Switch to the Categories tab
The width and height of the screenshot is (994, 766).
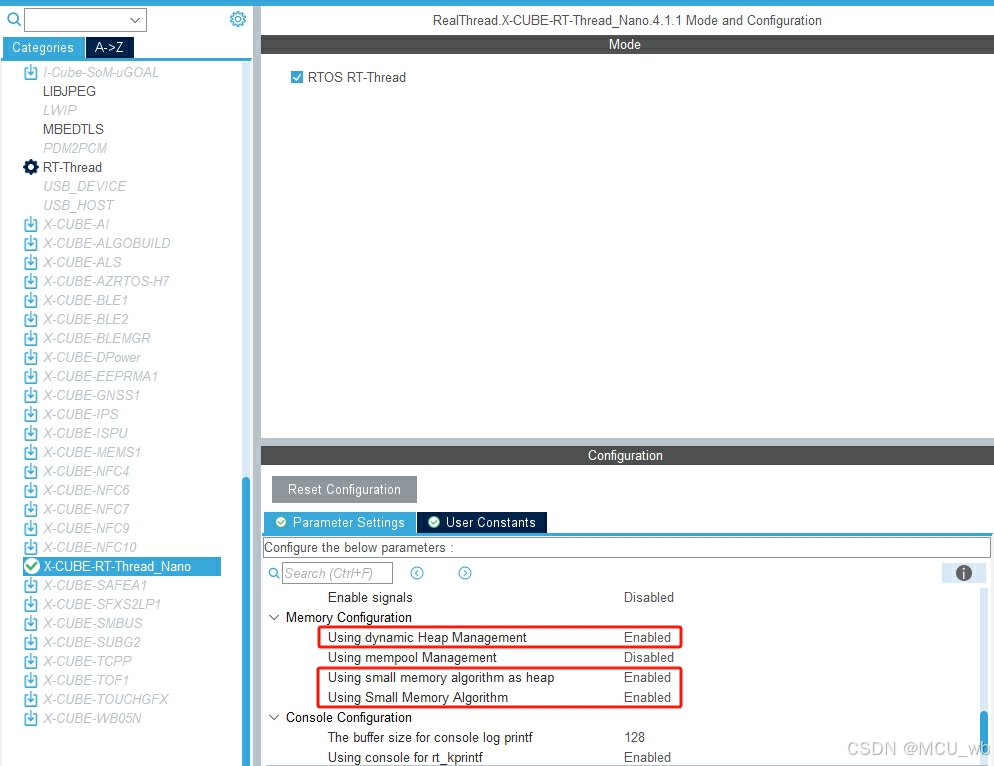pyautogui.click(x=43, y=48)
